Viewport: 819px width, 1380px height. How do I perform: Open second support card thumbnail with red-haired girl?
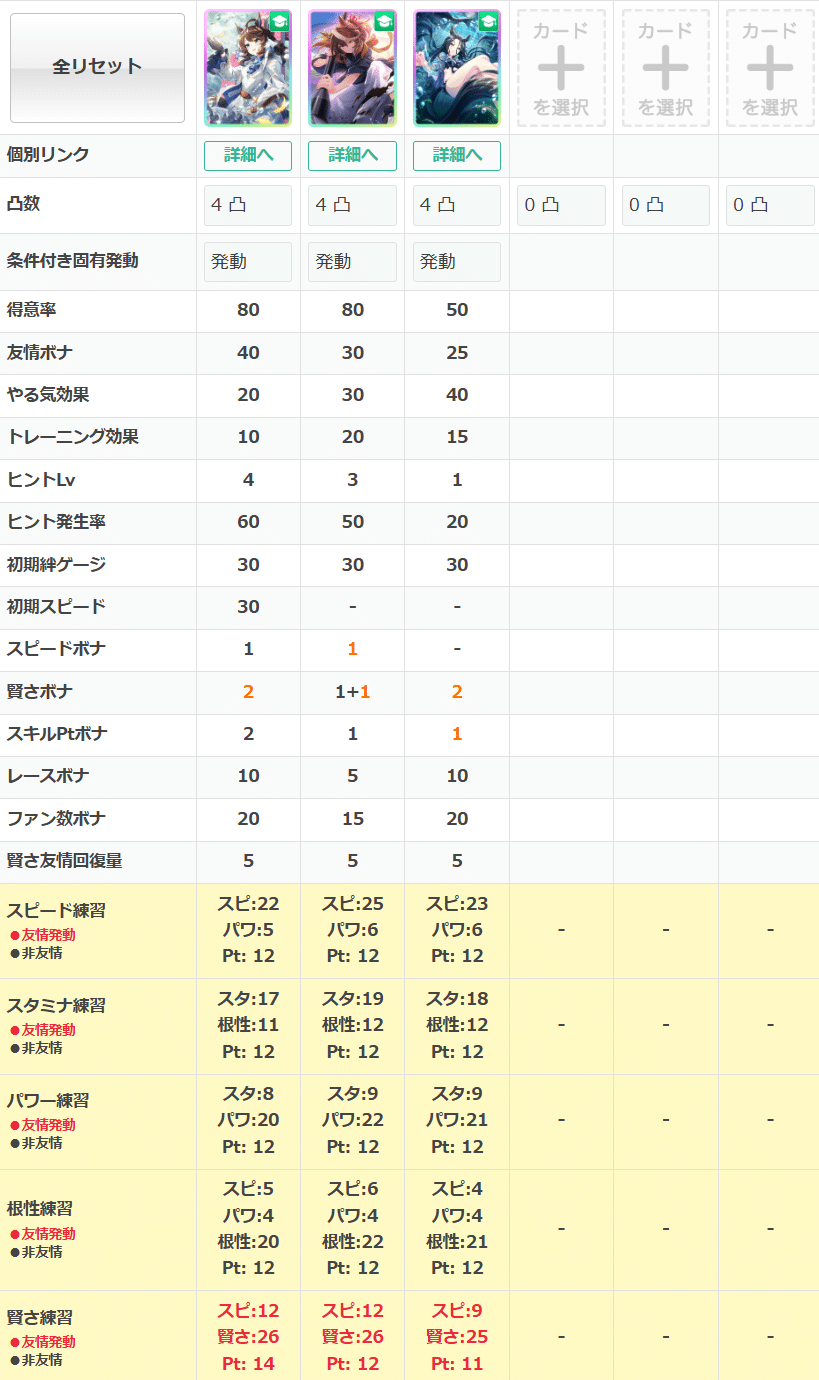(x=352, y=68)
